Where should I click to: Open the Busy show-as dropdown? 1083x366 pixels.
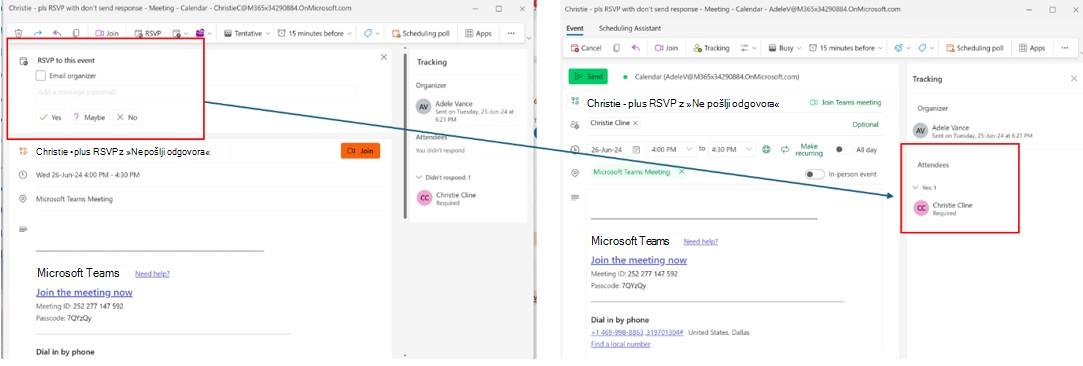click(785, 48)
